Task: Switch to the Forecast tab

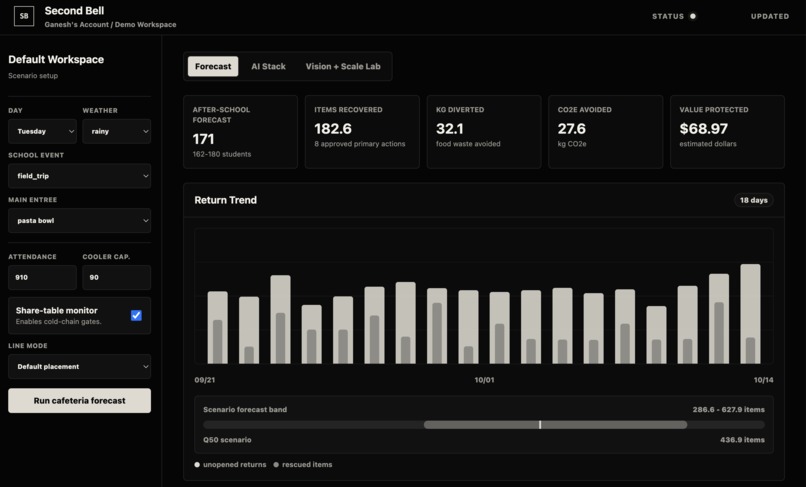Action: pyautogui.click(x=213, y=66)
